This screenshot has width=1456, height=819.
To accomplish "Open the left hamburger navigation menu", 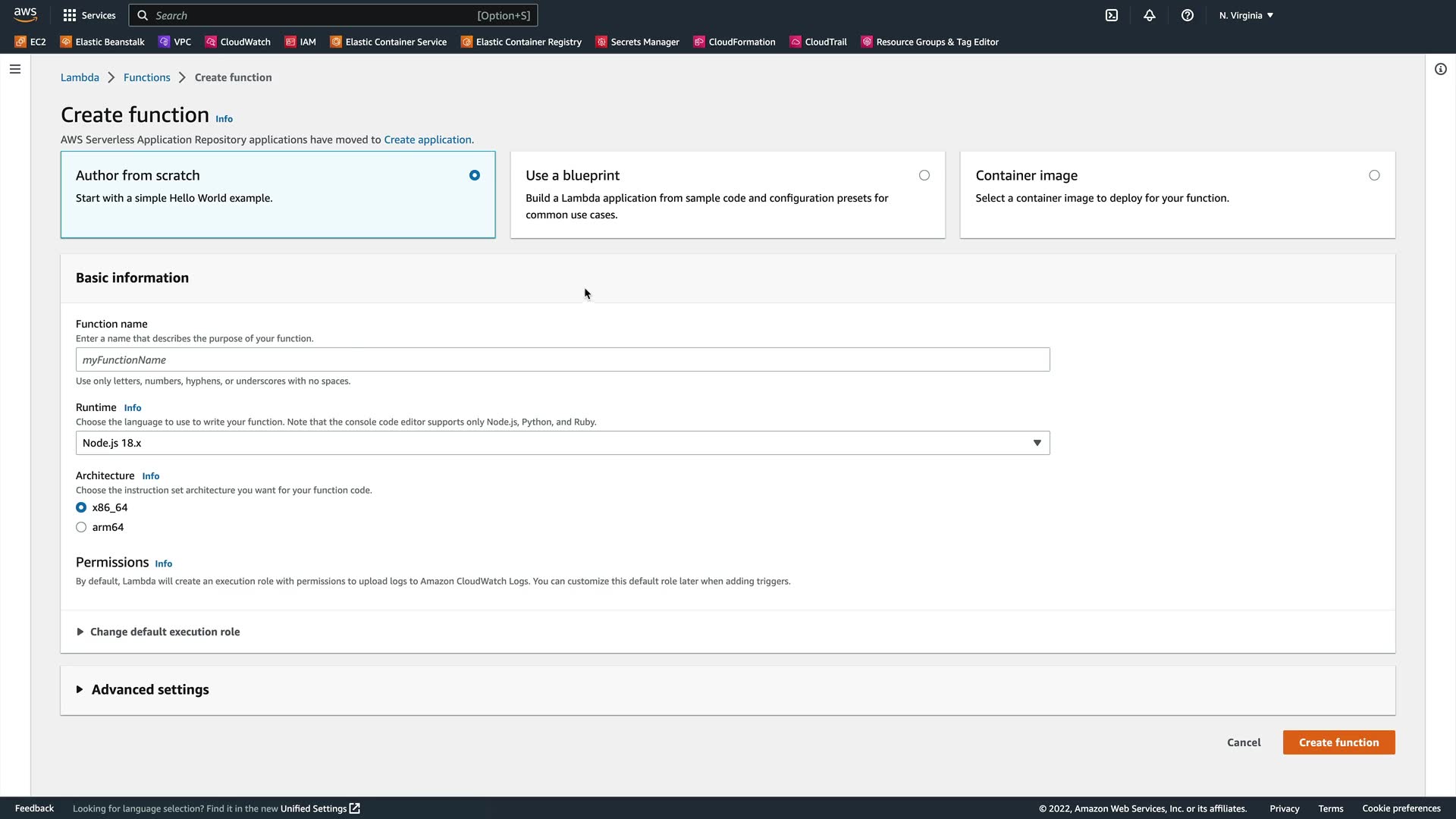I will pyautogui.click(x=15, y=69).
